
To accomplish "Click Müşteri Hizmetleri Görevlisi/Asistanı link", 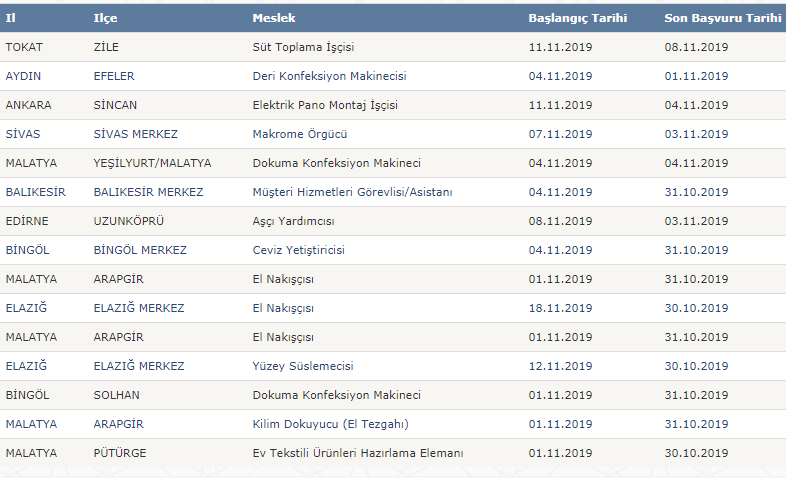I will tap(352, 192).
